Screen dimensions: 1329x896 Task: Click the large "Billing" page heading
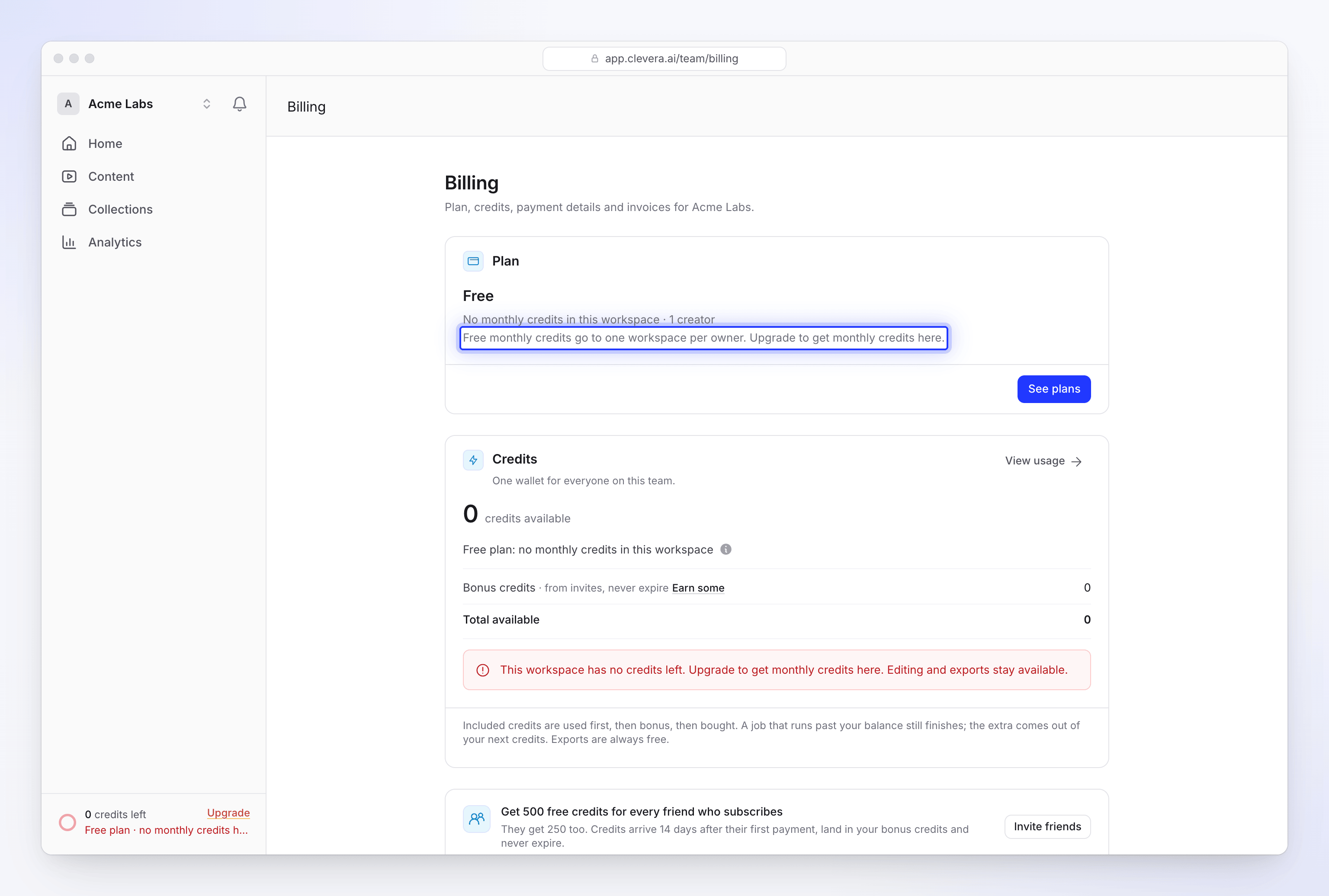[x=472, y=183]
